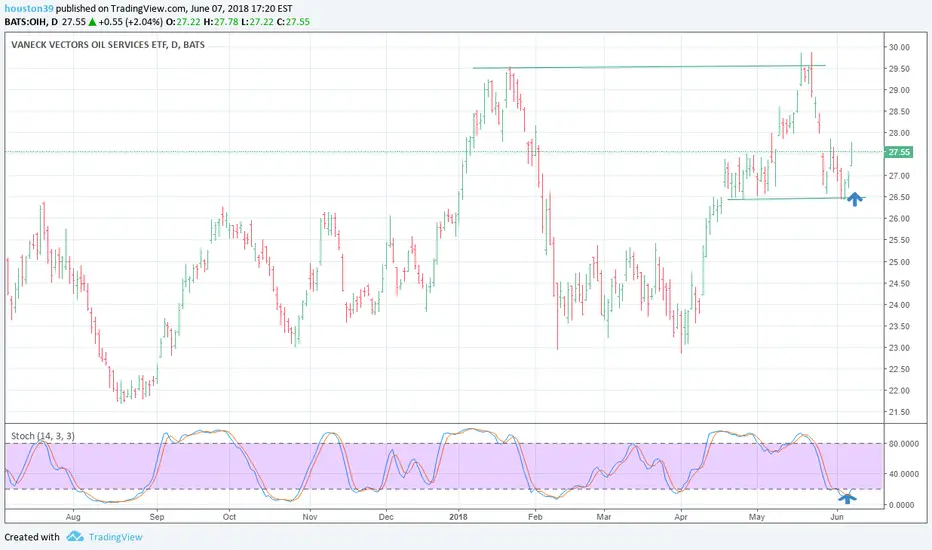Click the 21.50 price axis label
932x550 pixels.
899,412
